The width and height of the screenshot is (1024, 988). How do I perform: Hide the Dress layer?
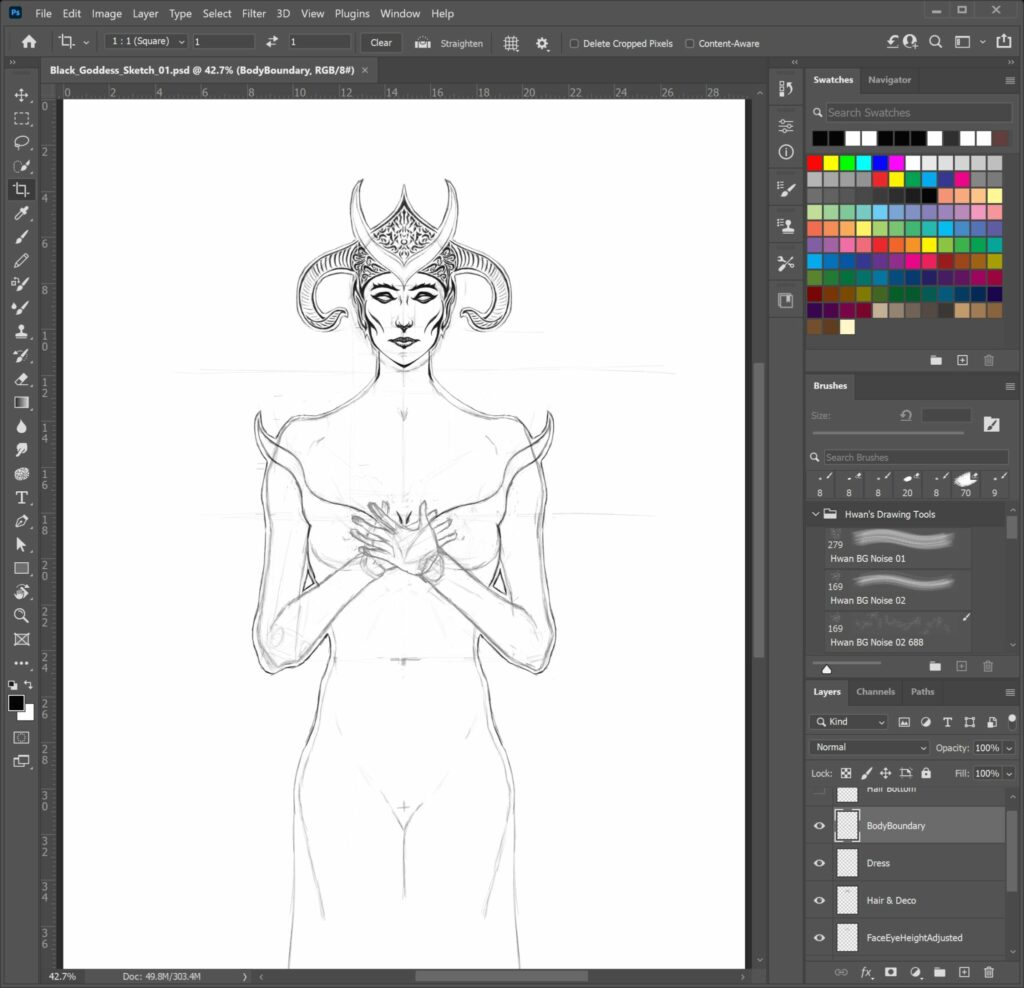tap(819, 863)
